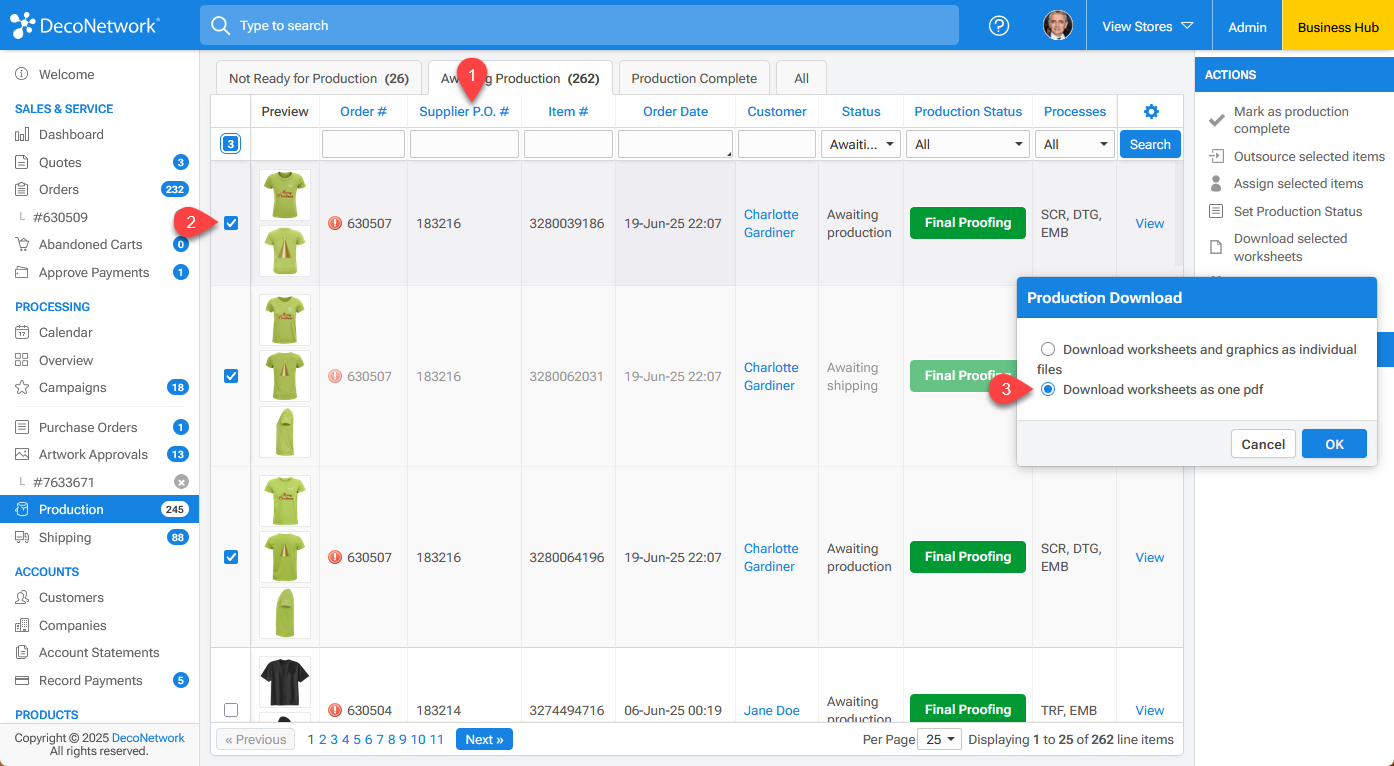1394x766 pixels.
Task: Open Dashboard from the sidebar
Action: 71,134
